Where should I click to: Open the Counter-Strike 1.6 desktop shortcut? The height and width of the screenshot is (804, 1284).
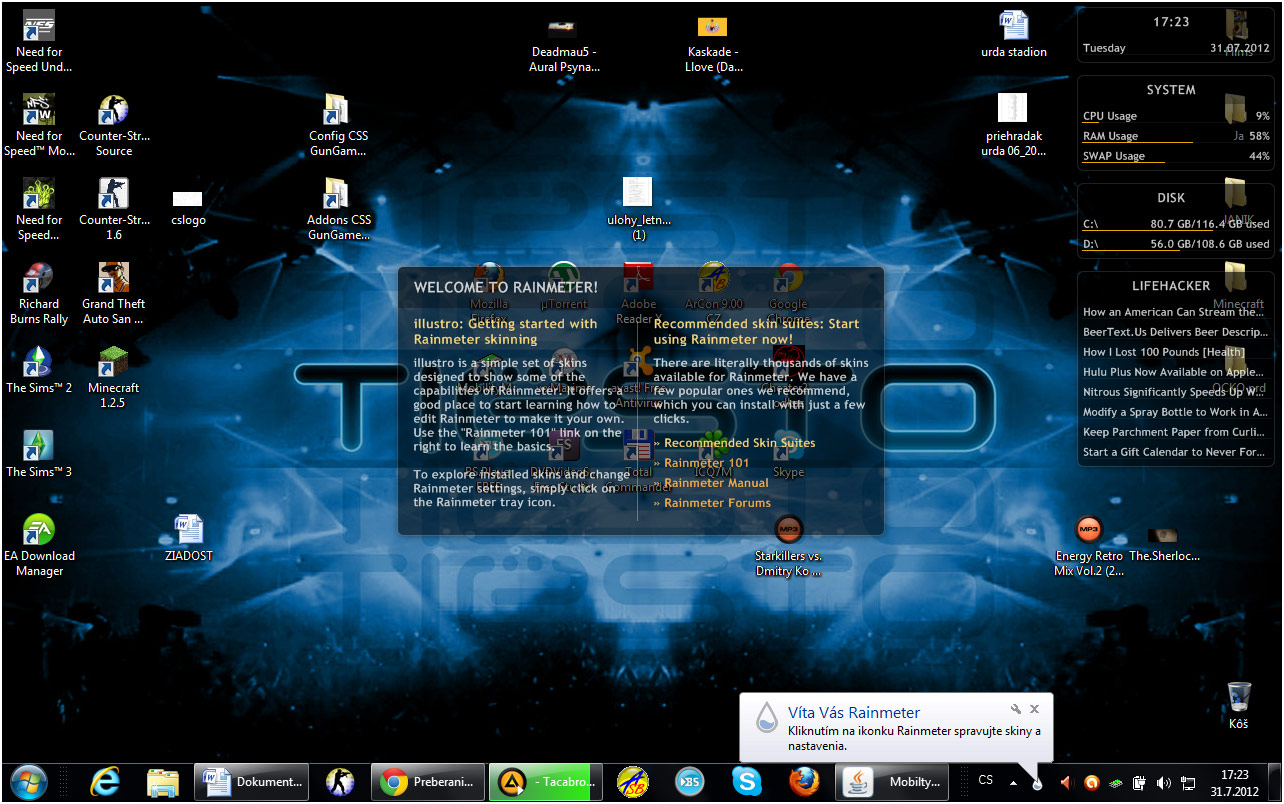pos(114,196)
